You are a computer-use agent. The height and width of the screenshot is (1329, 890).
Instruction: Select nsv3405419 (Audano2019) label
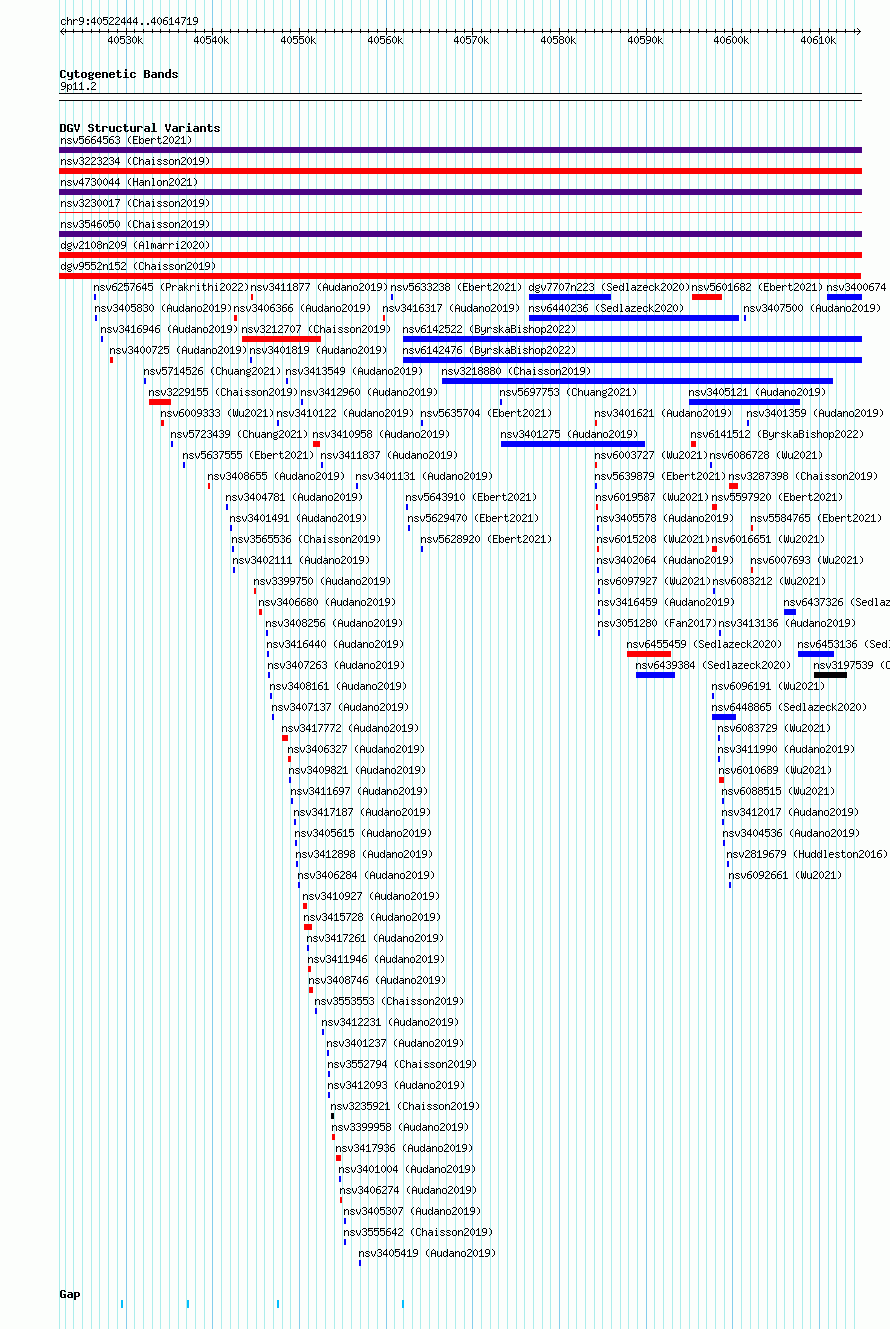click(x=427, y=1254)
